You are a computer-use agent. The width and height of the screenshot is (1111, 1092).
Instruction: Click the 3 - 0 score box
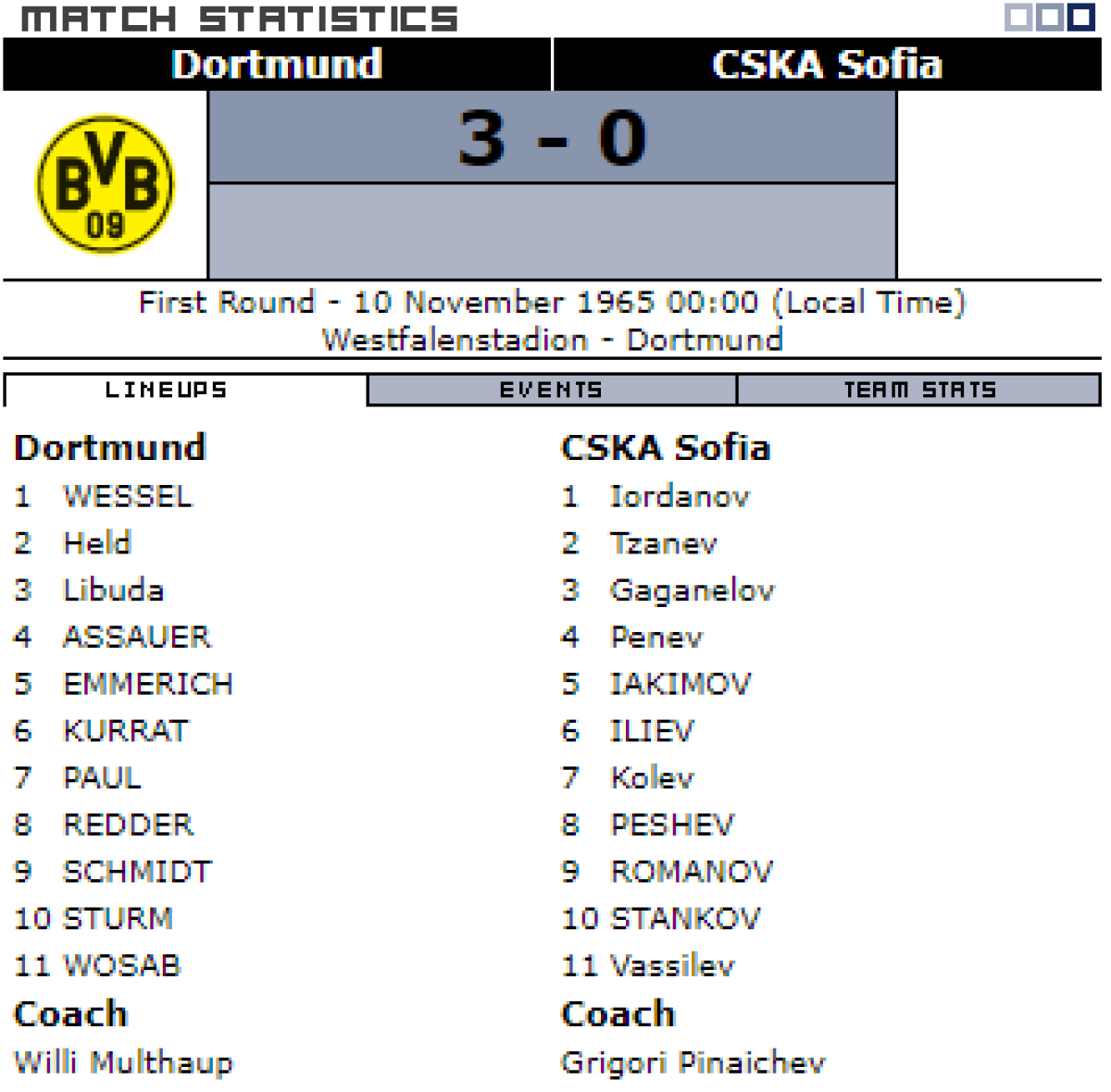pyautogui.click(x=552, y=138)
